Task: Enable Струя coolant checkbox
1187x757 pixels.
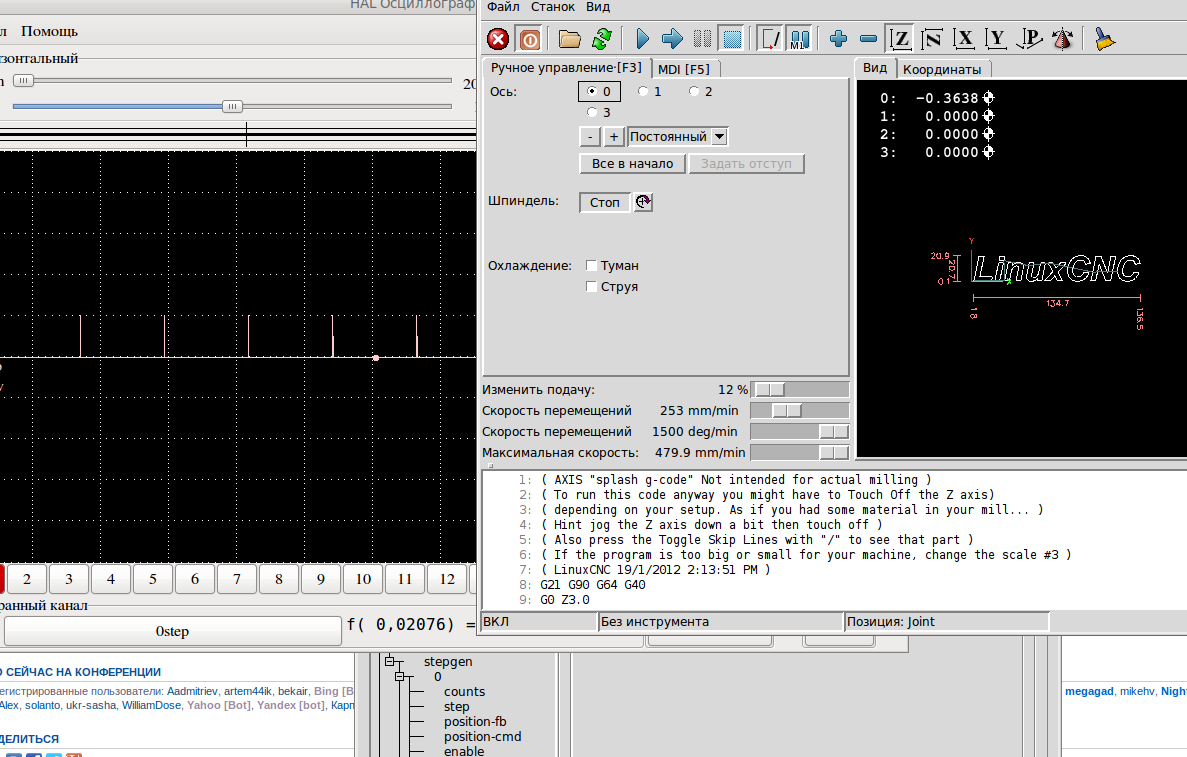Action: point(592,287)
